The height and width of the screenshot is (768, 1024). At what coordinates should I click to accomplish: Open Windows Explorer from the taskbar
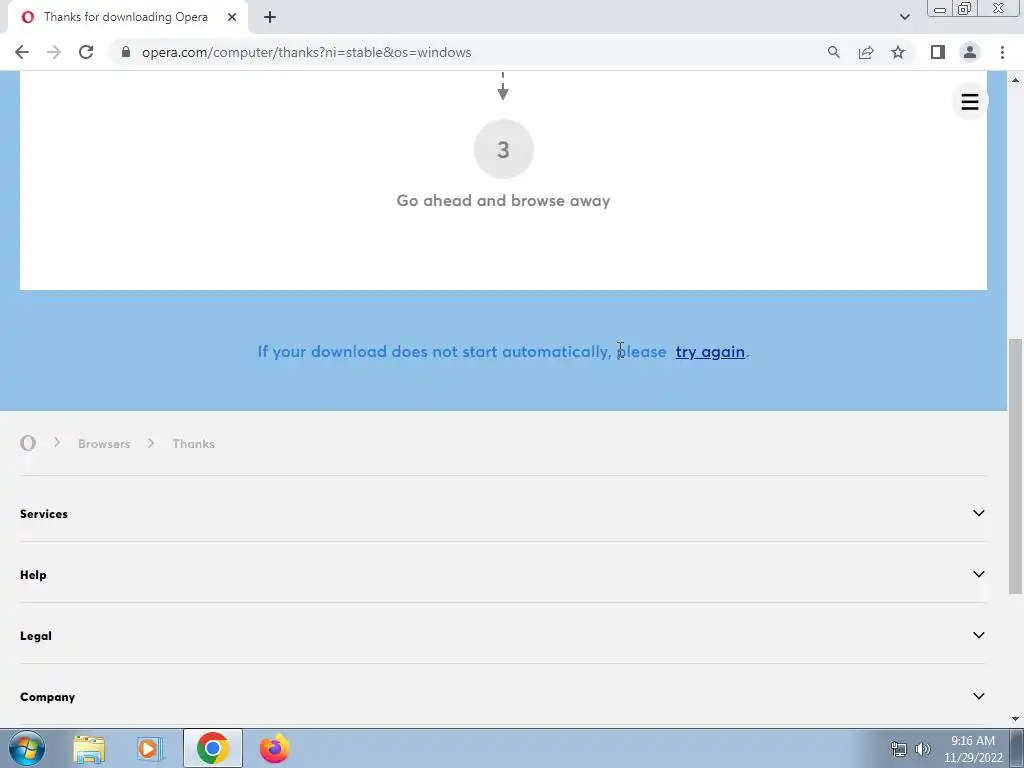89,749
